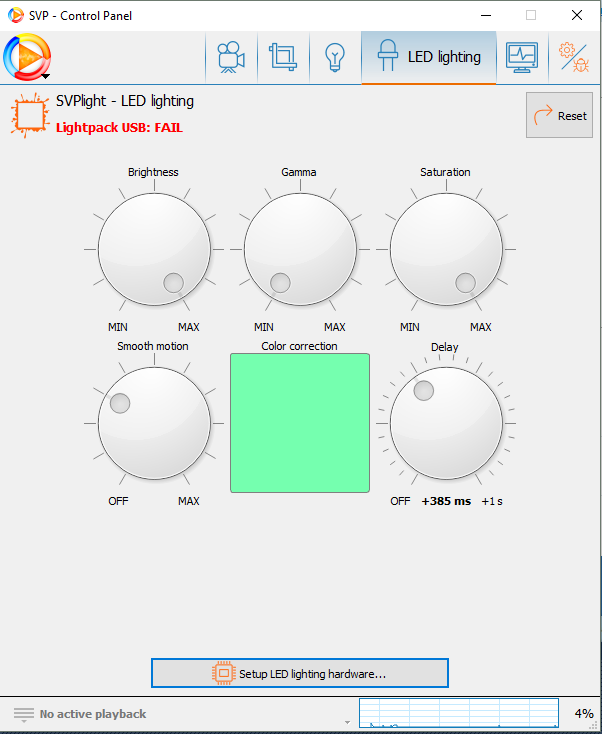Screen dimensions: 602x734
Task: Click the red Lightpack USB: FAIL status
Action: pyautogui.click(x=119, y=128)
